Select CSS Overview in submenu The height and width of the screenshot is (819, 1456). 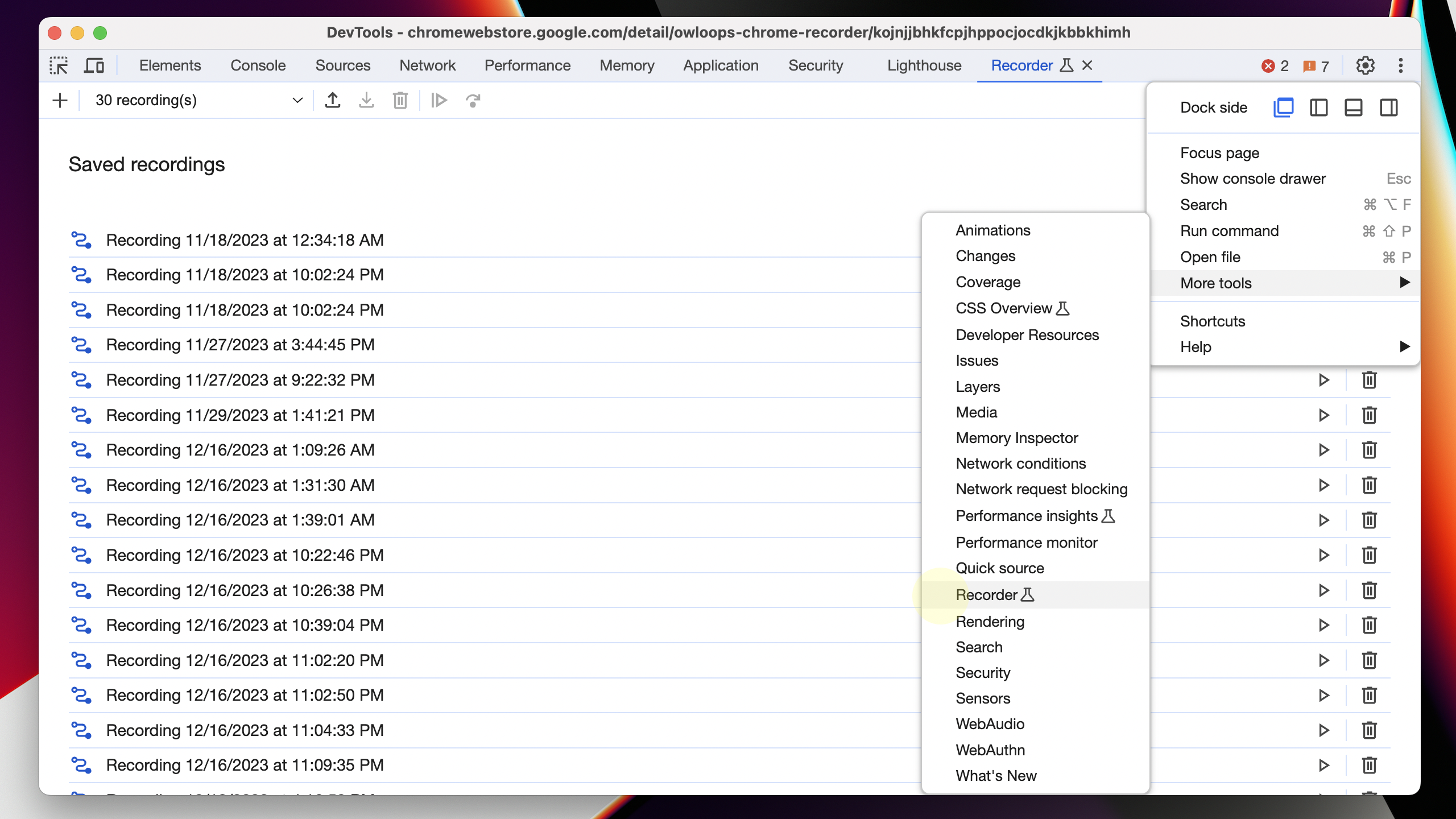1035,308
